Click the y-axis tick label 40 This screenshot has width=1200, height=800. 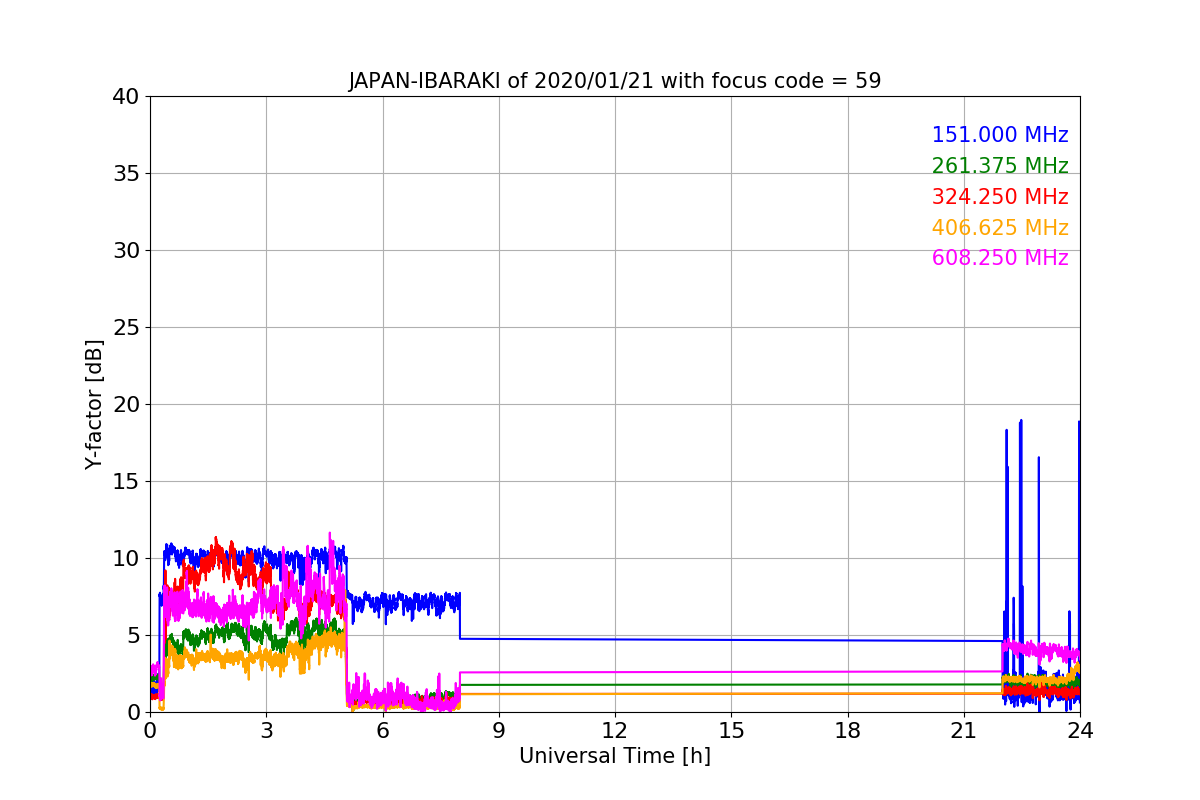coord(126,97)
